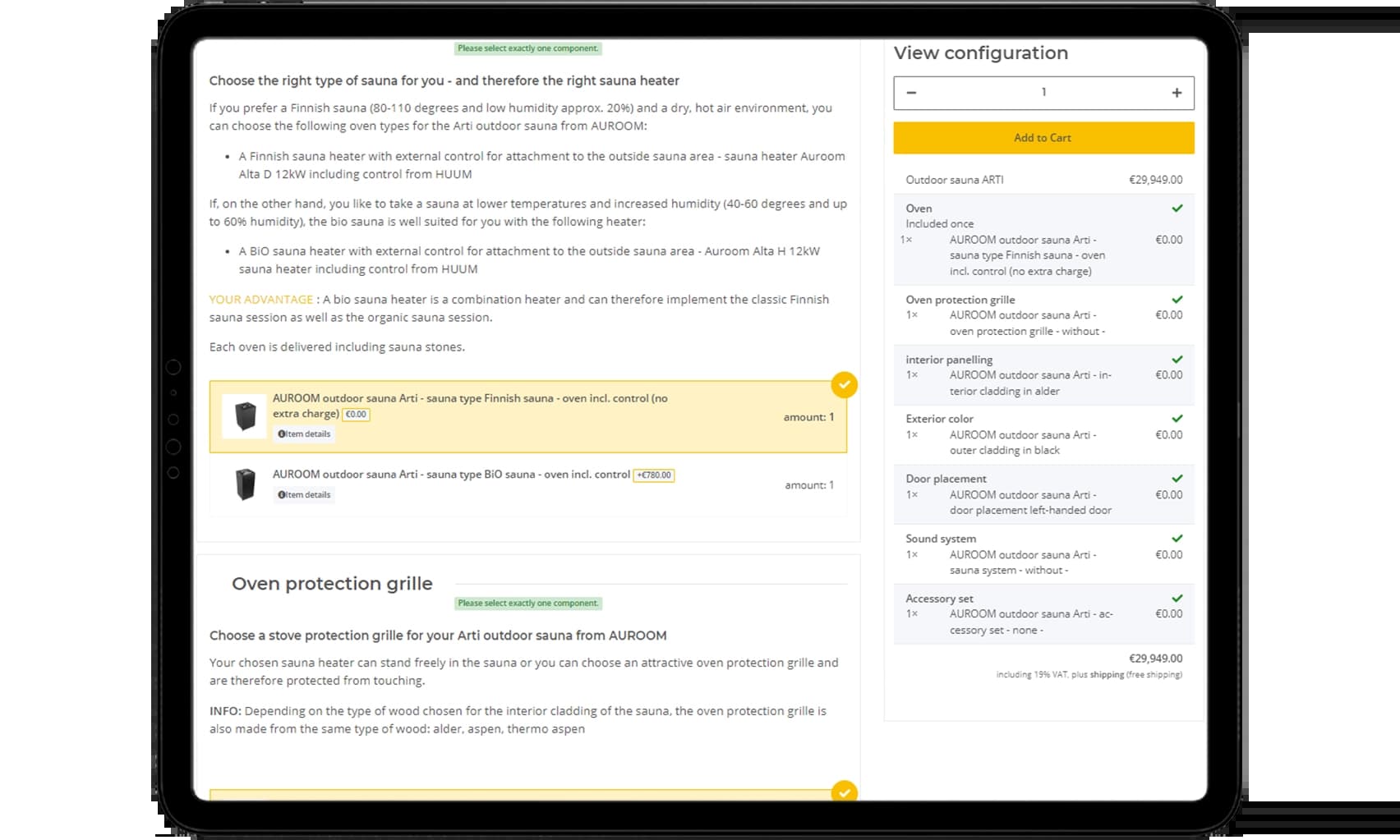Image resolution: width=1400 pixels, height=840 pixels.
Task: Click the green checkmark beside Oven
Action: [x=1177, y=209]
